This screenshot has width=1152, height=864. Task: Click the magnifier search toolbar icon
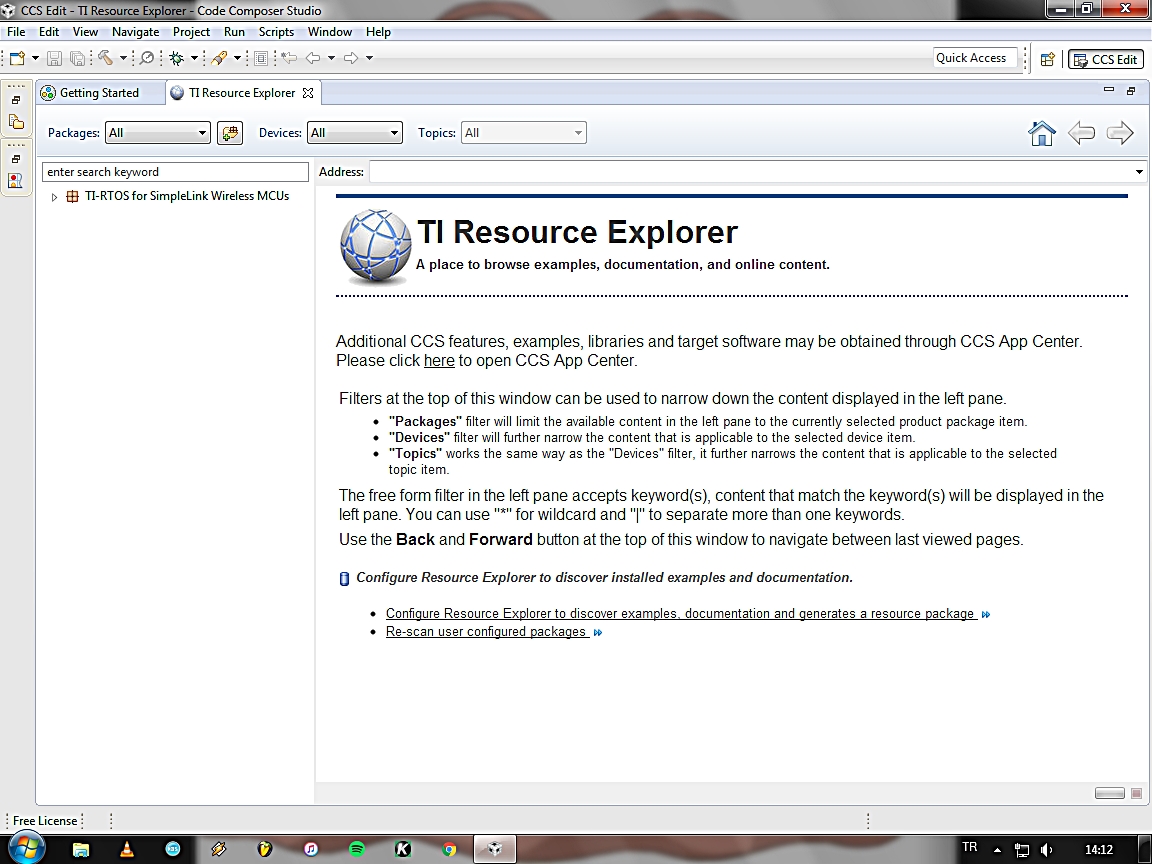tap(147, 57)
